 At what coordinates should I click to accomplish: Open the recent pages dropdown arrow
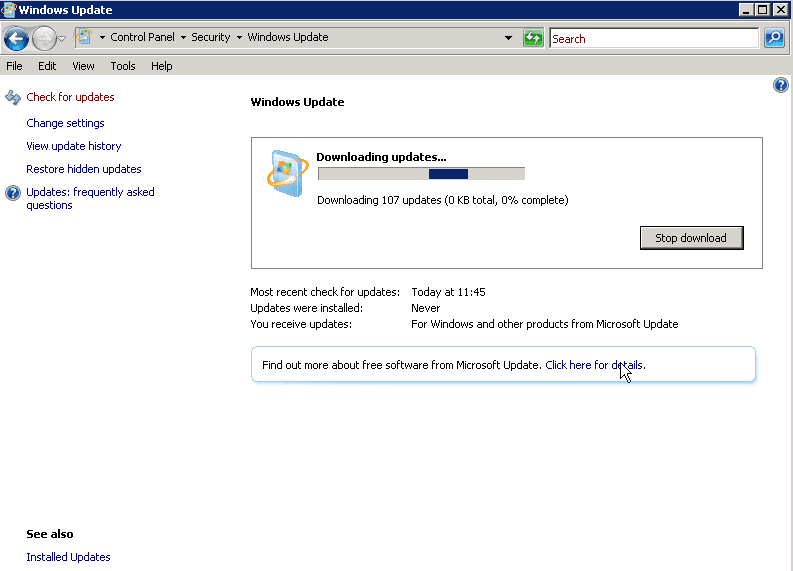[62, 38]
